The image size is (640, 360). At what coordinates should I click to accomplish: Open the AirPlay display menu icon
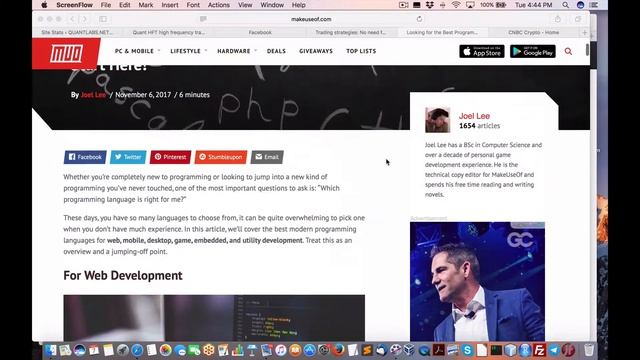point(470,5)
